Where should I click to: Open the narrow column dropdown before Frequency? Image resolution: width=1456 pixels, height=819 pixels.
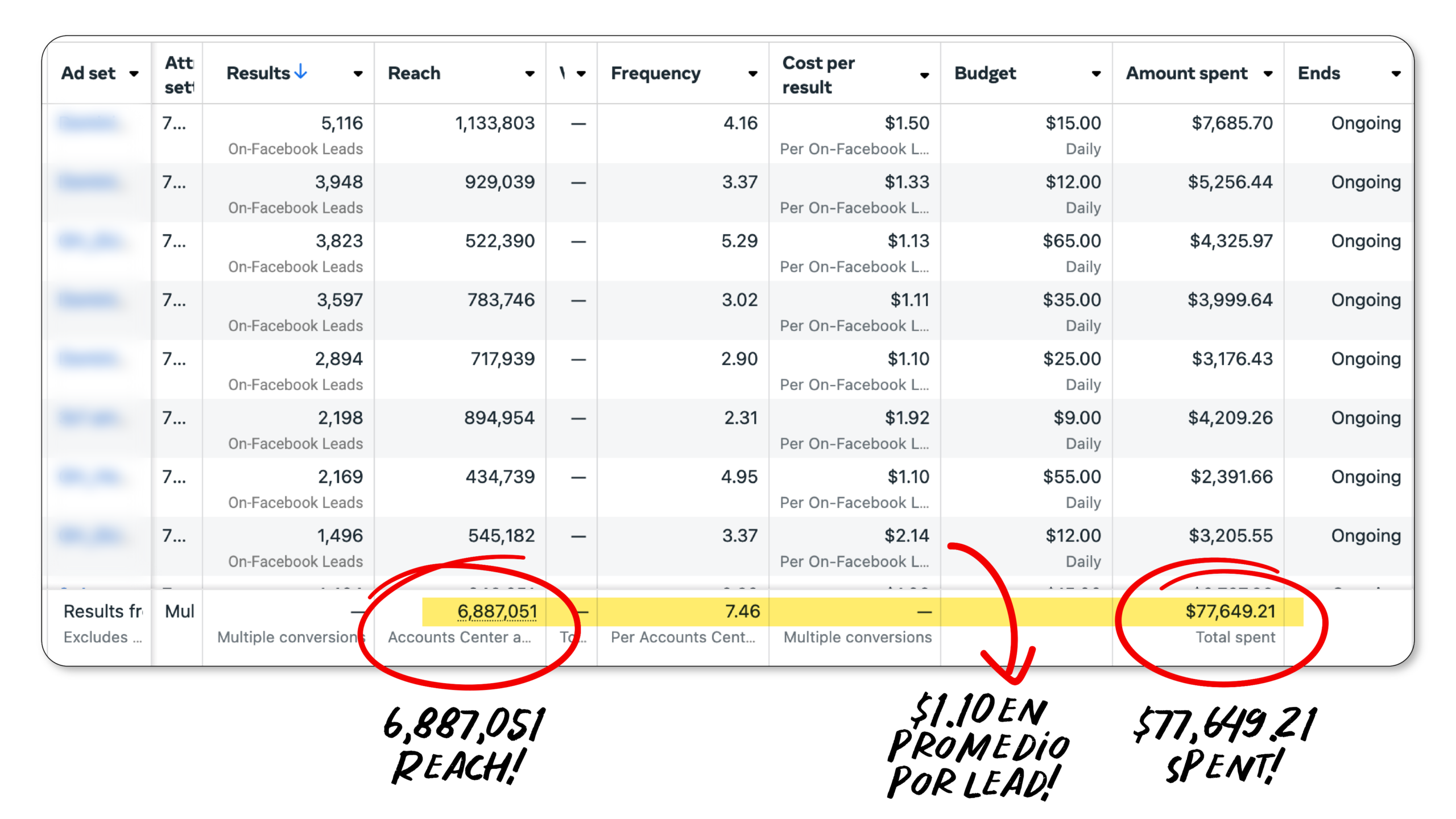point(581,74)
